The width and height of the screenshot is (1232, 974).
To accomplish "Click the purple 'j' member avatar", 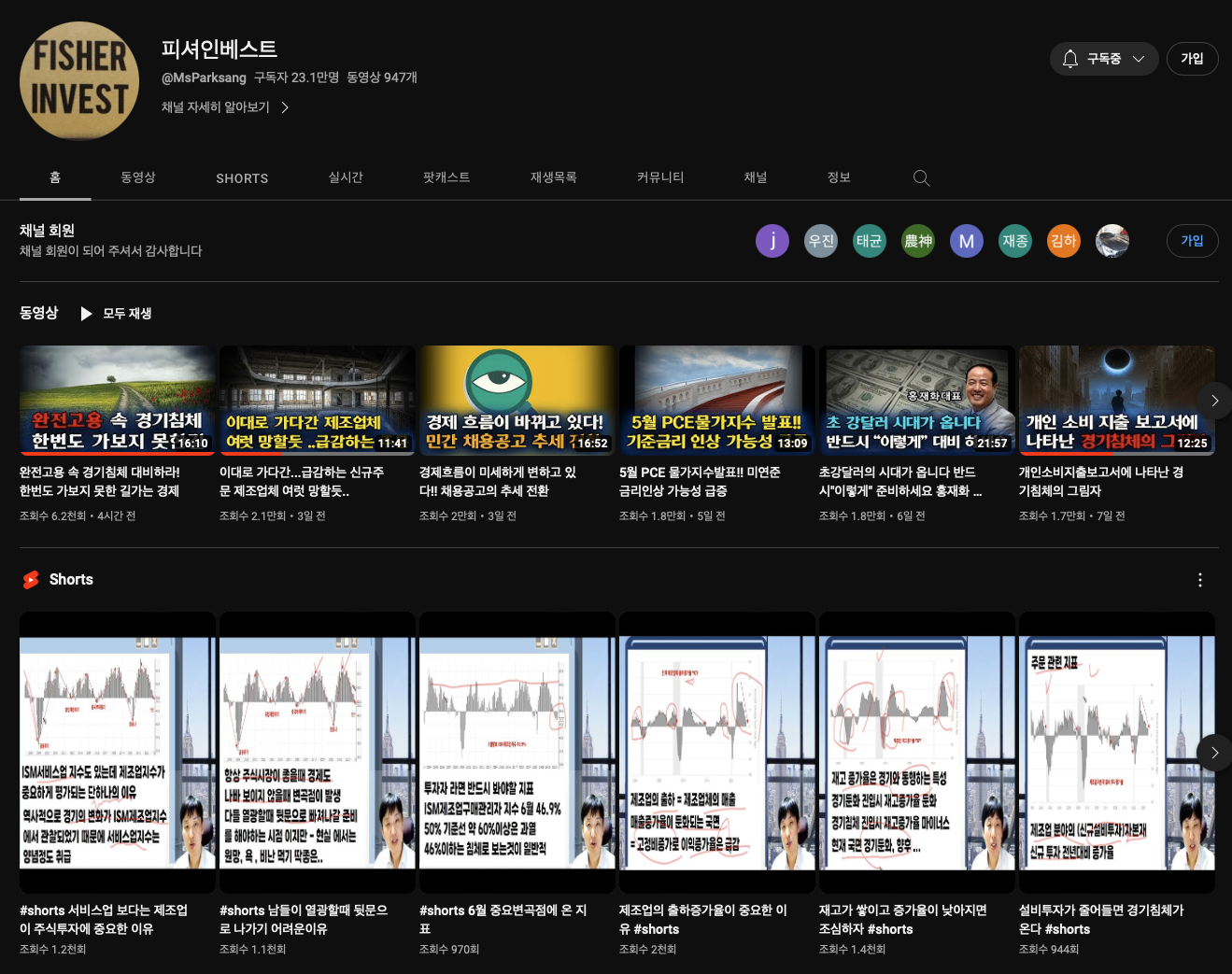I will pyautogui.click(x=772, y=241).
